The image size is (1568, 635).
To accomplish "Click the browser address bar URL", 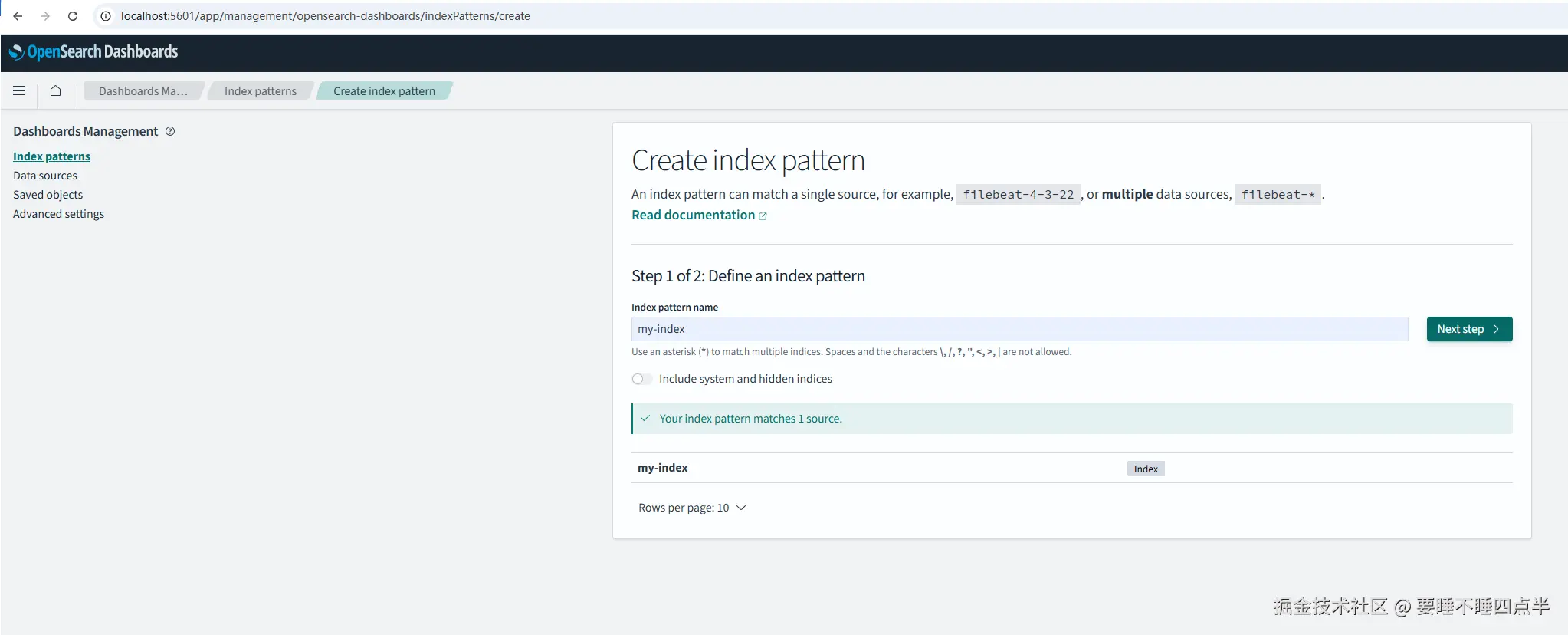I will coord(325,16).
